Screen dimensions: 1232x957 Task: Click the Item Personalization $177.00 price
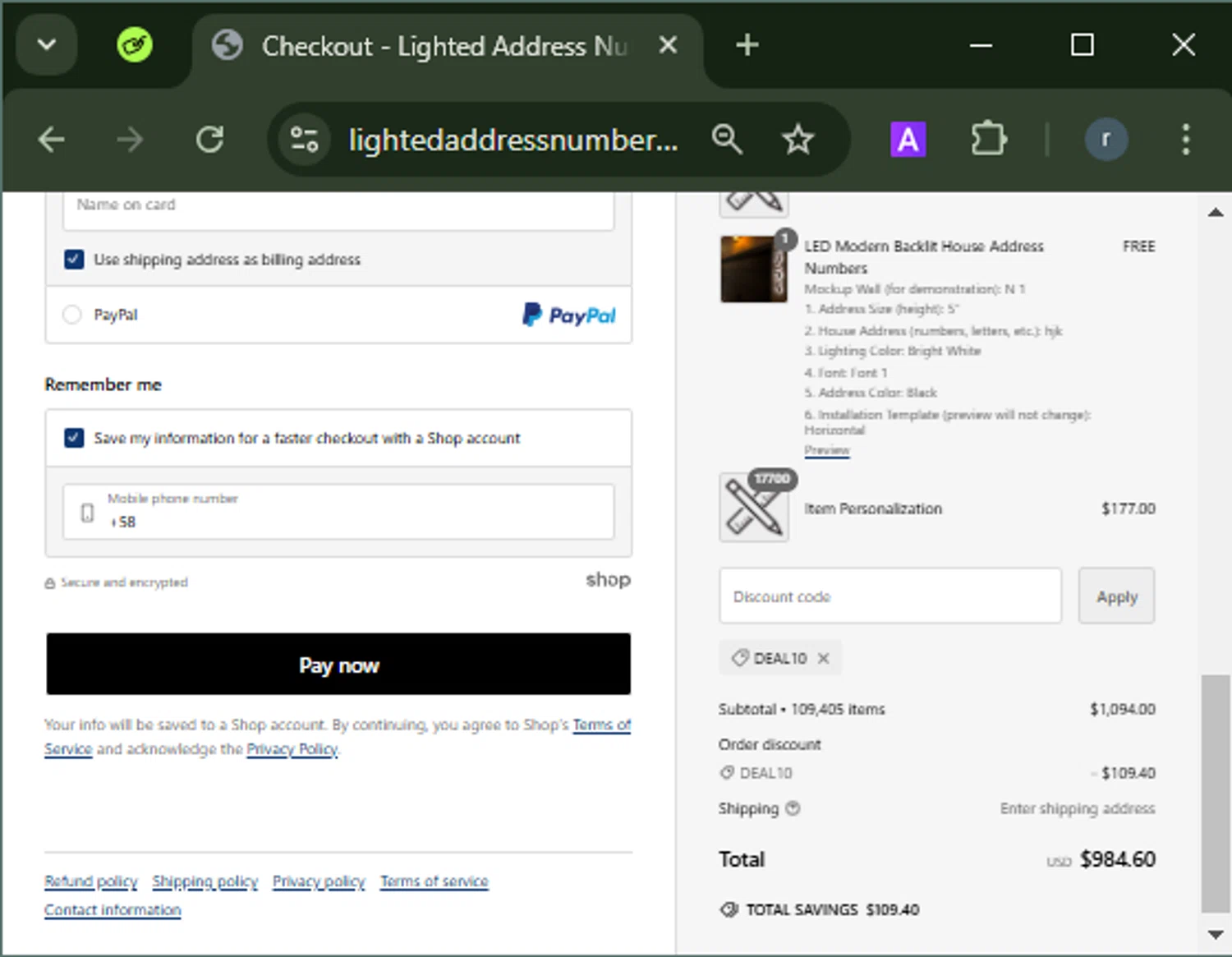[x=1129, y=508]
